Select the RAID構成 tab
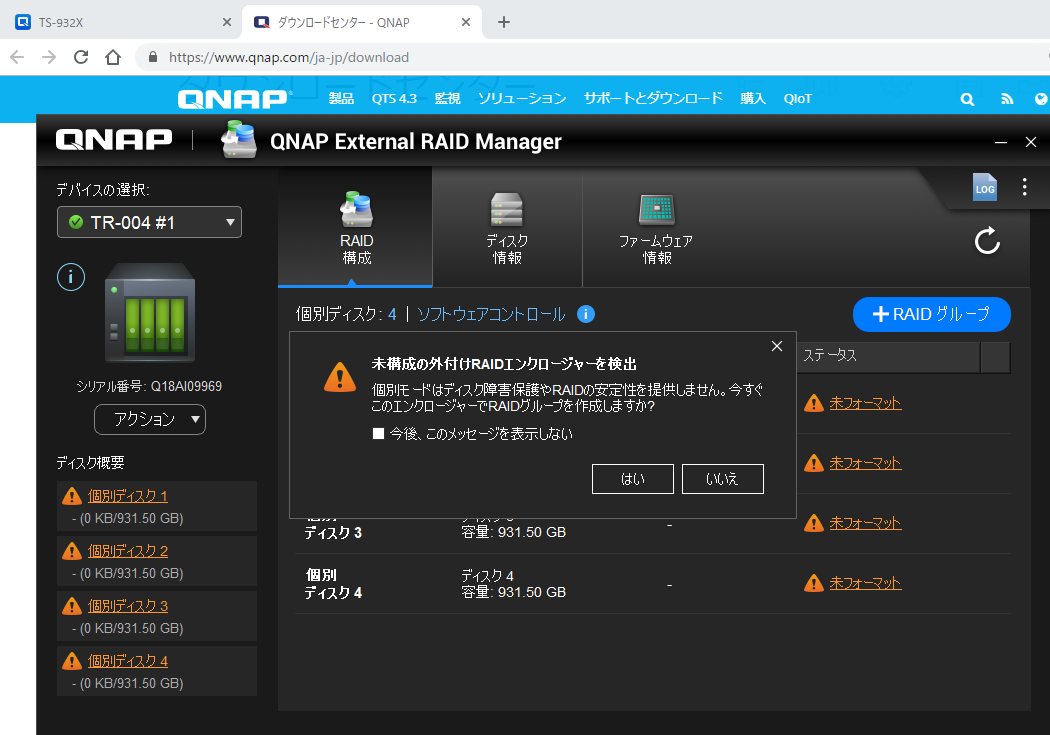Viewport: 1050px width, 735px height. [356, 227]
